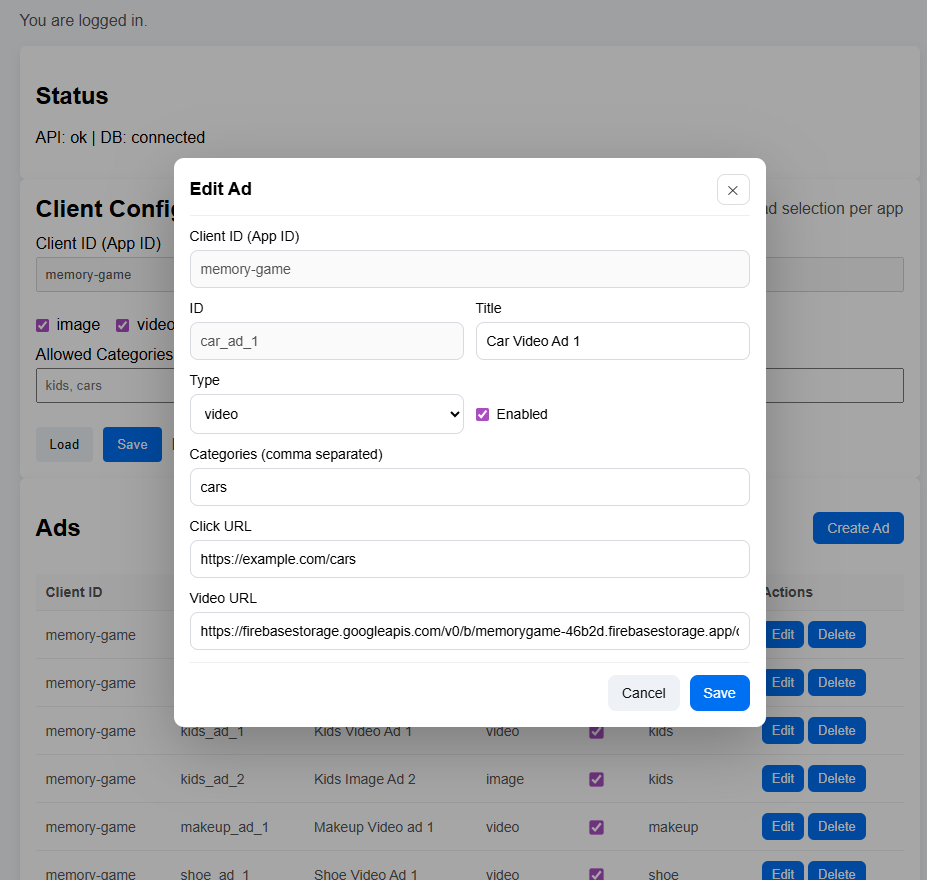Click the Categories input containing cars

click(x=469, y=487)
